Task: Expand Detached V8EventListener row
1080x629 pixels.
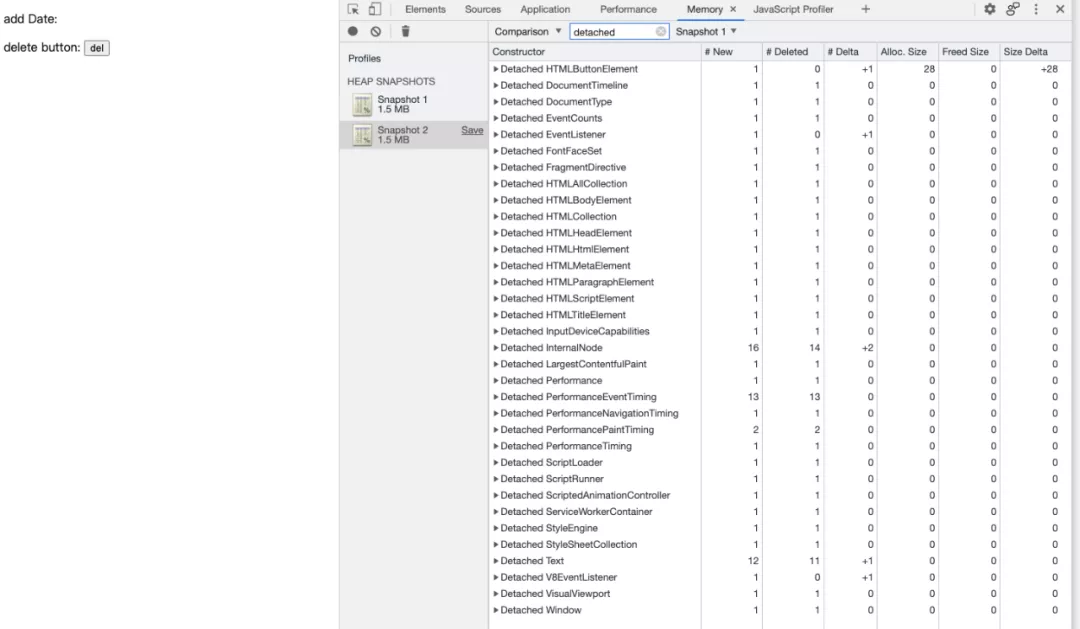Action: coord(495,577)
